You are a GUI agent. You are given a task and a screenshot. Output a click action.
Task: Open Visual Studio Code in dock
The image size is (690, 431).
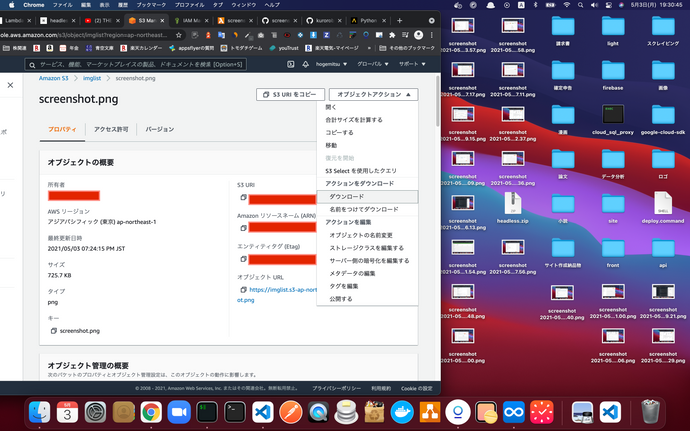263,413
